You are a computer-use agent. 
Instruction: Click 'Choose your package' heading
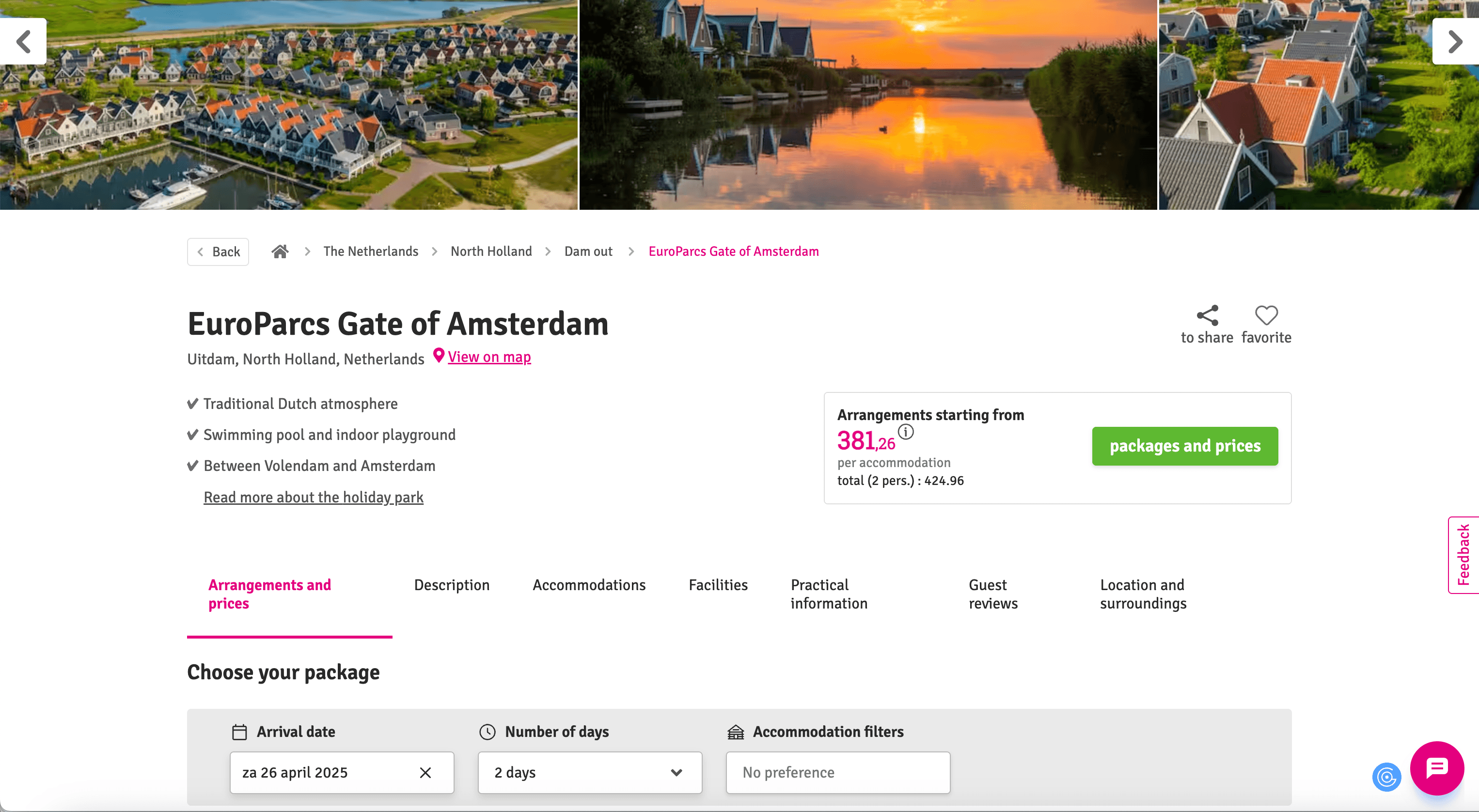coord(283,672)
